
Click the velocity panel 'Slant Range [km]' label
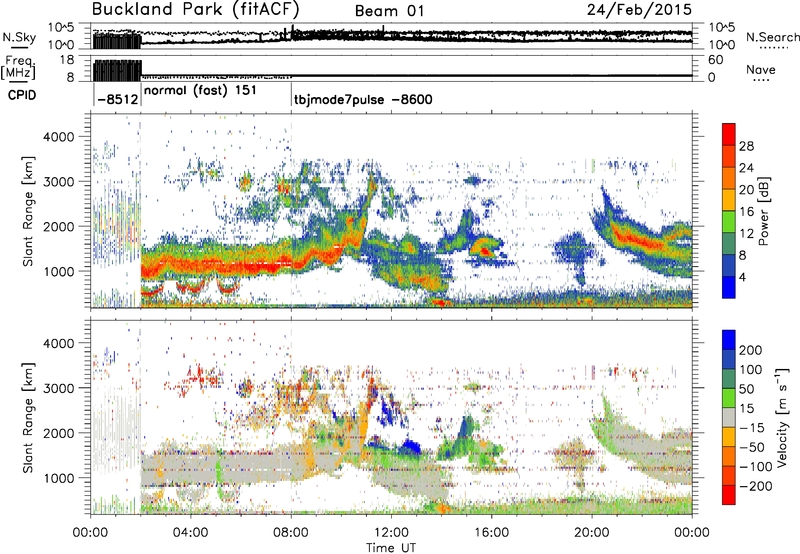pyautogui.click(x=28, y=417)
